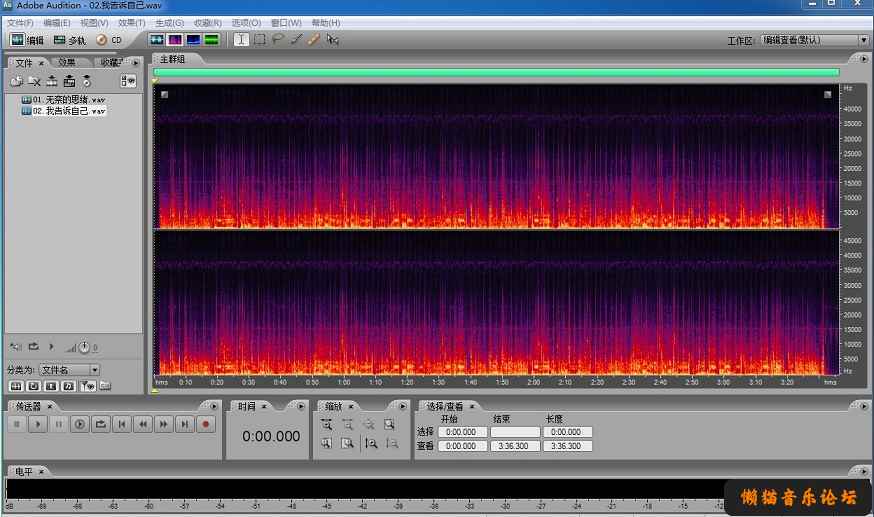Open 帮助(H) menu

[x=326, y=23]
